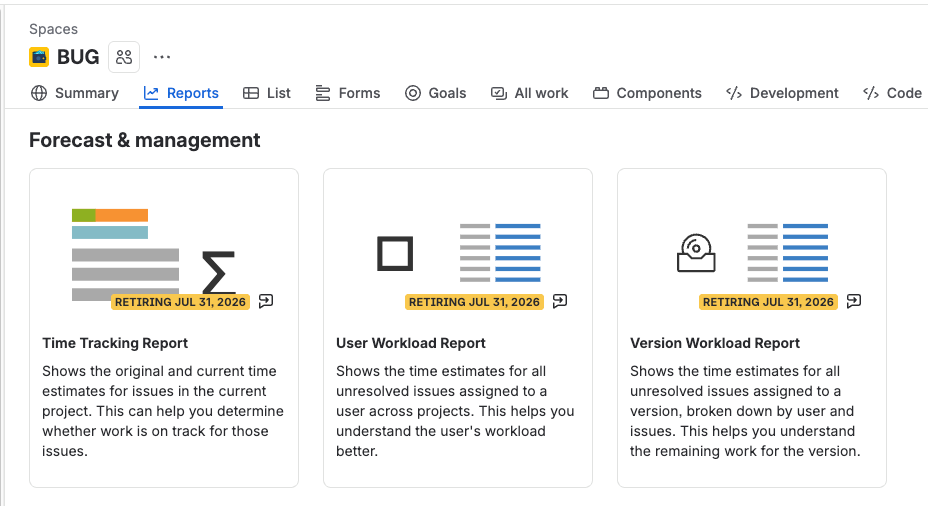
Task: Open the List tab
Action: pyautogui.click(x=267, y=94)
